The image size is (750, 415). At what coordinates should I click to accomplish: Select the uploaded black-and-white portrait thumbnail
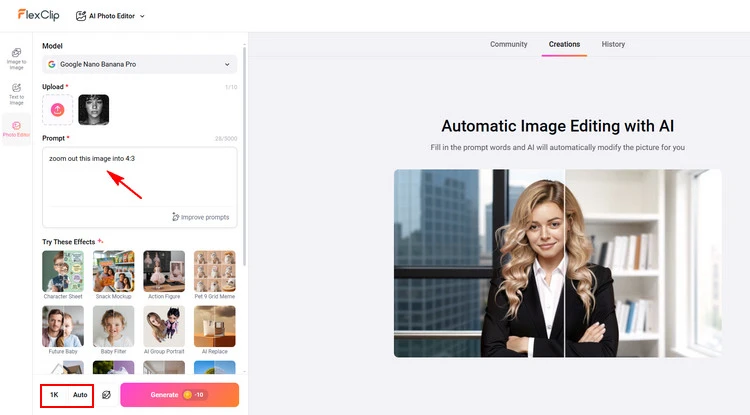[94, 109]
